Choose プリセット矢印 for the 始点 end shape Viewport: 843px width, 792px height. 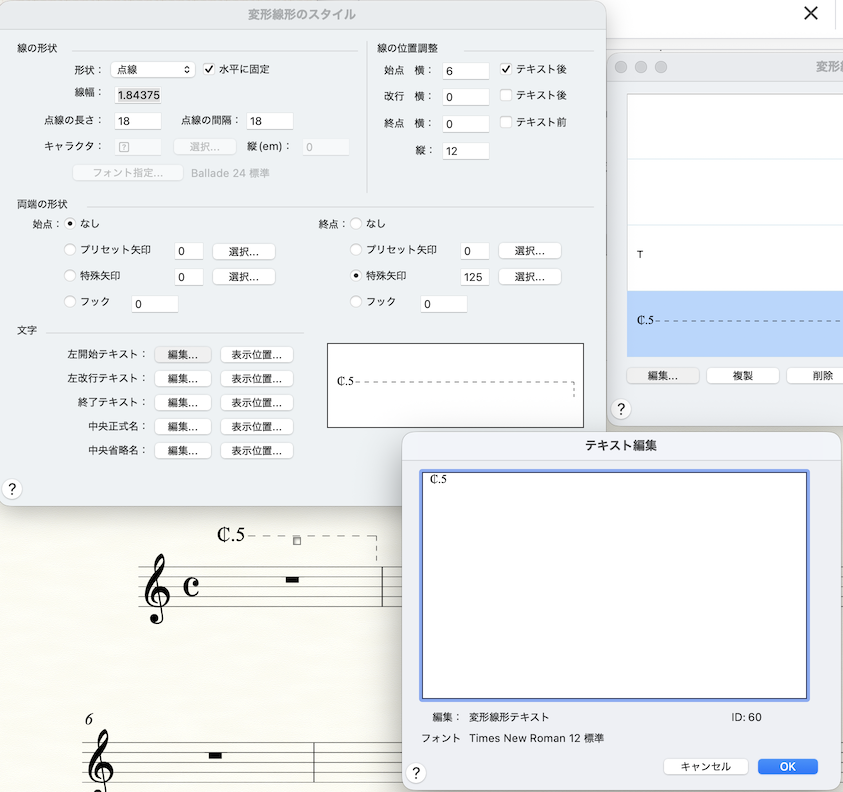70,250
